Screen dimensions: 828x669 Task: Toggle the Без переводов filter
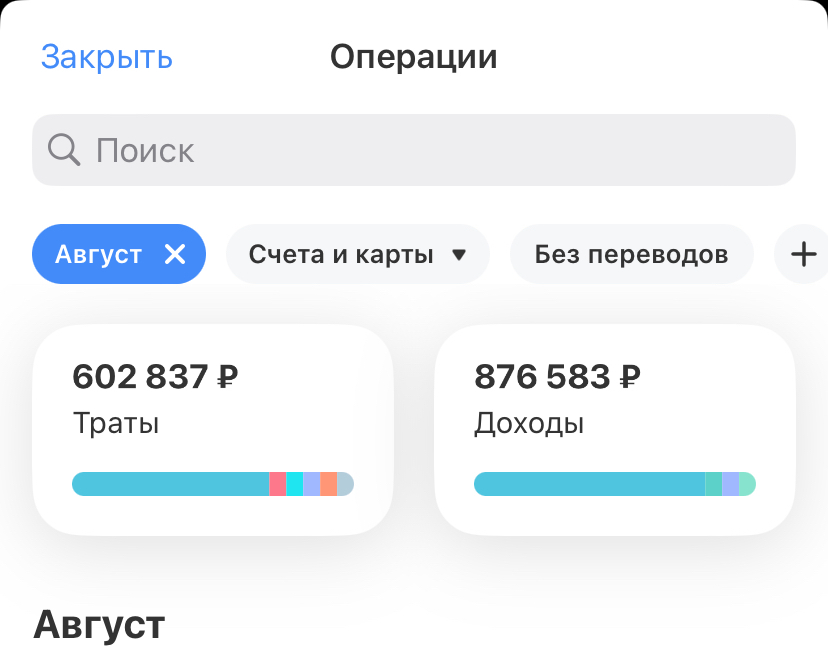click(631, 254)
